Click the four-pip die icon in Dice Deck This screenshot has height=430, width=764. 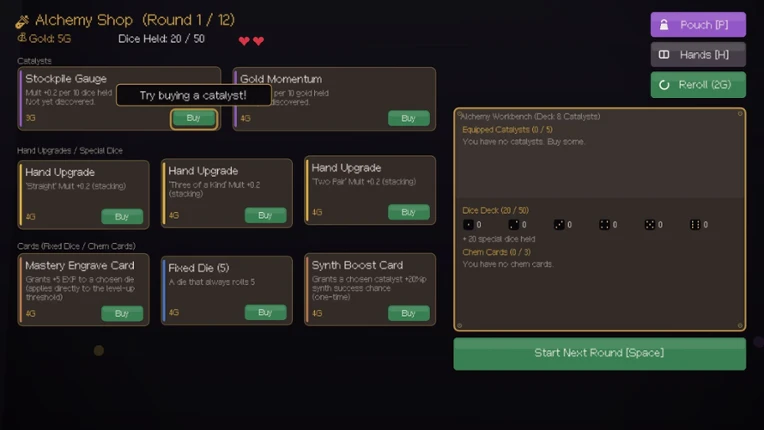pyautogui.click(x=604, y=224)
